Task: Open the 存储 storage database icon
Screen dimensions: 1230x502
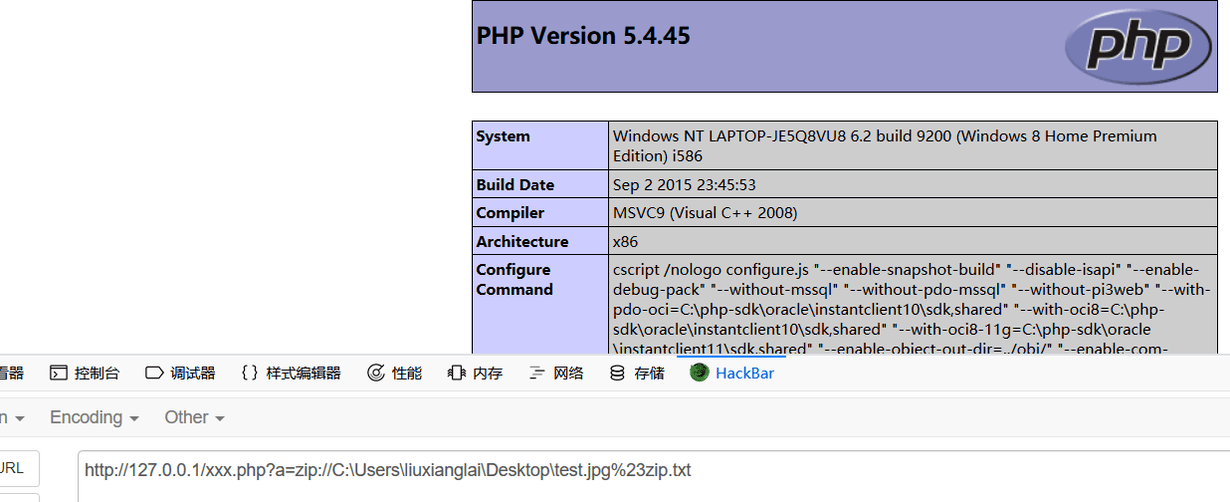Action: tap(618, 373)
